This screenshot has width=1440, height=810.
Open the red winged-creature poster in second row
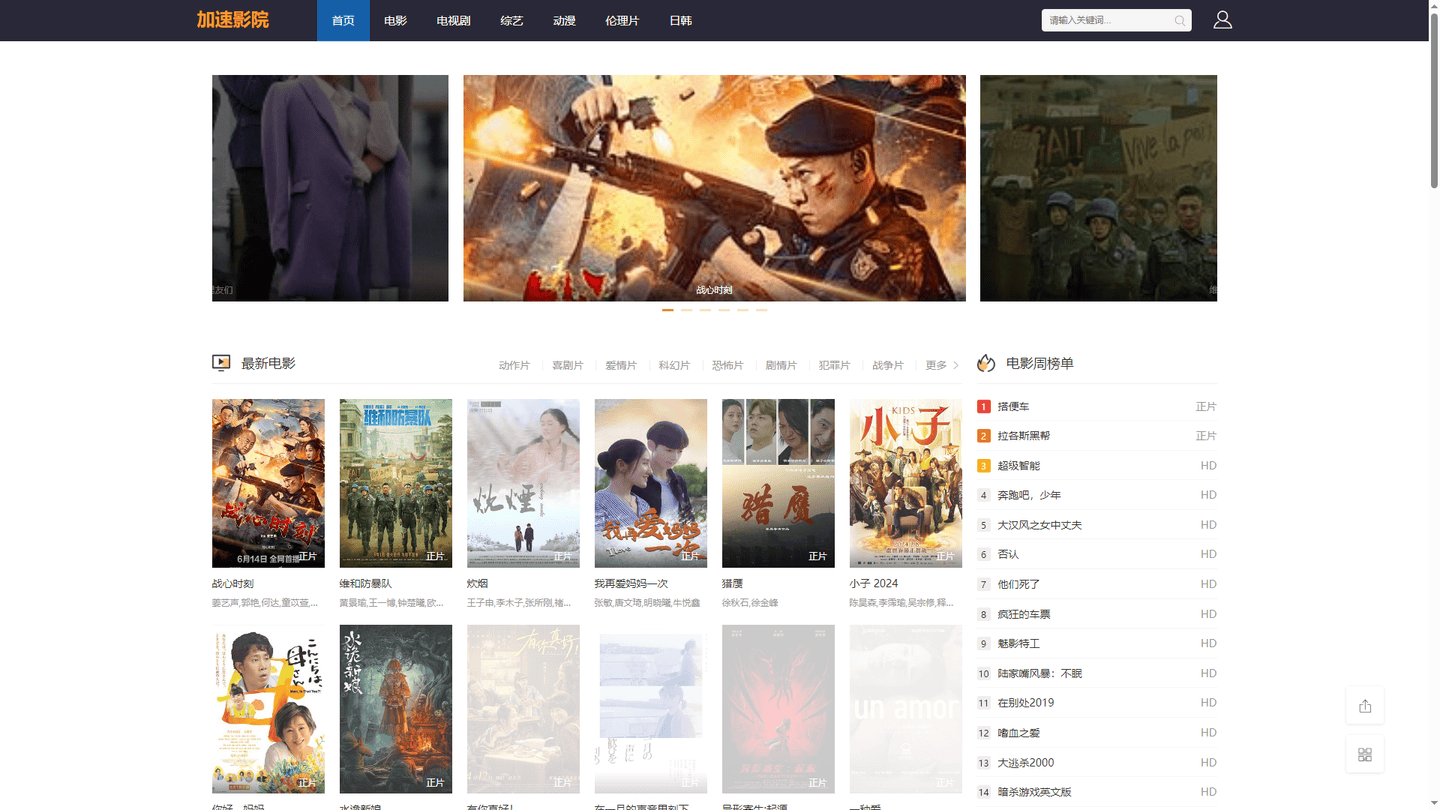click(778, 709)
